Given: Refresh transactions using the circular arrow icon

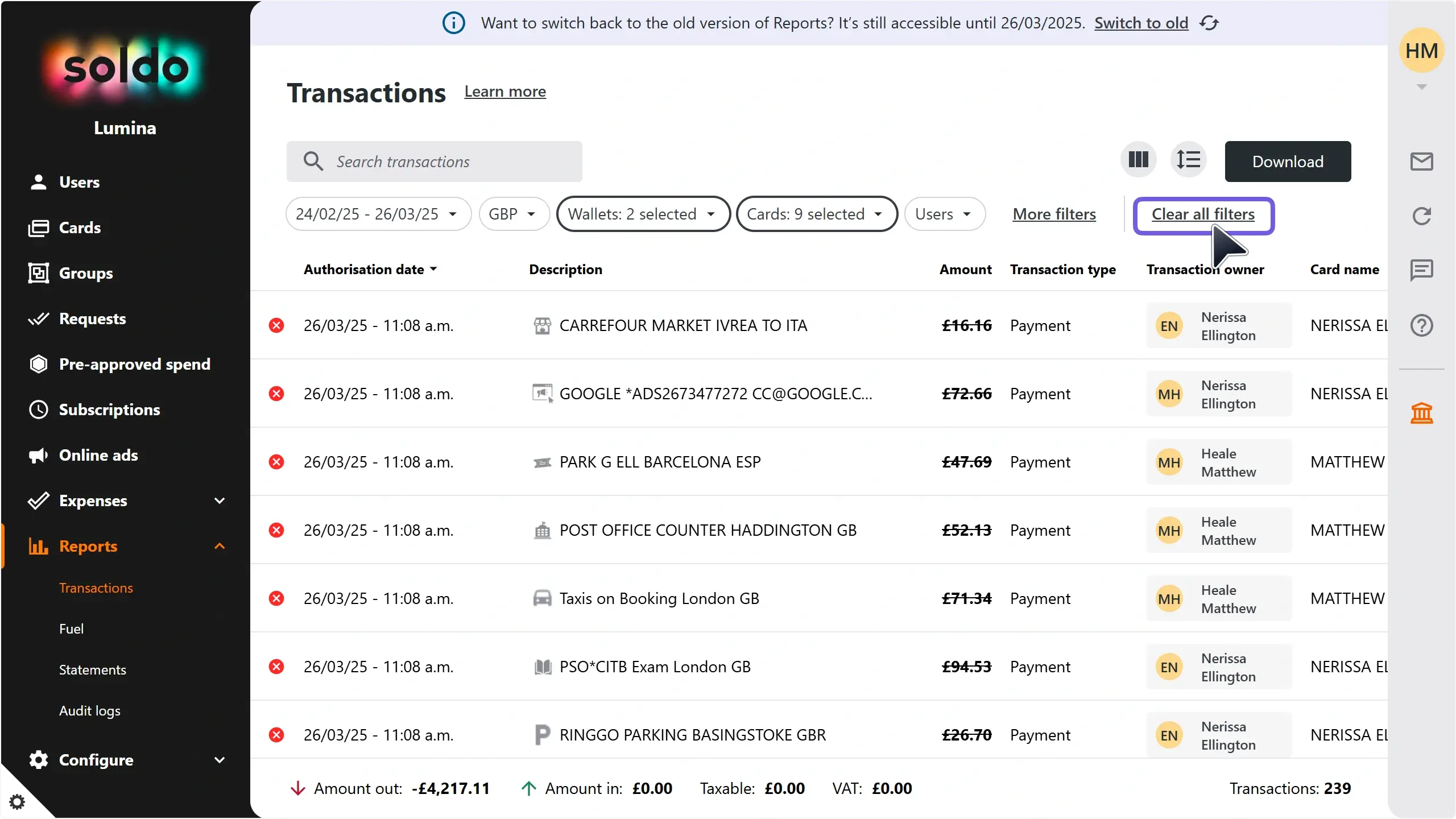Looking at the screenshot, I should pyautogui.click(x=1421, y=216).
